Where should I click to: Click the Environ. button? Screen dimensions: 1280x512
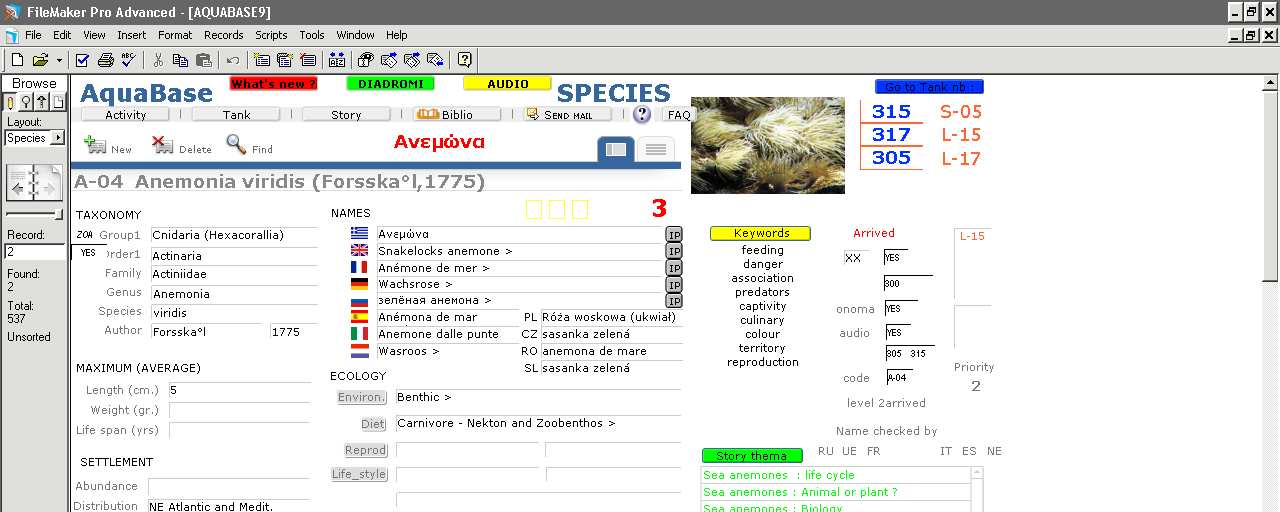(361, 398)
